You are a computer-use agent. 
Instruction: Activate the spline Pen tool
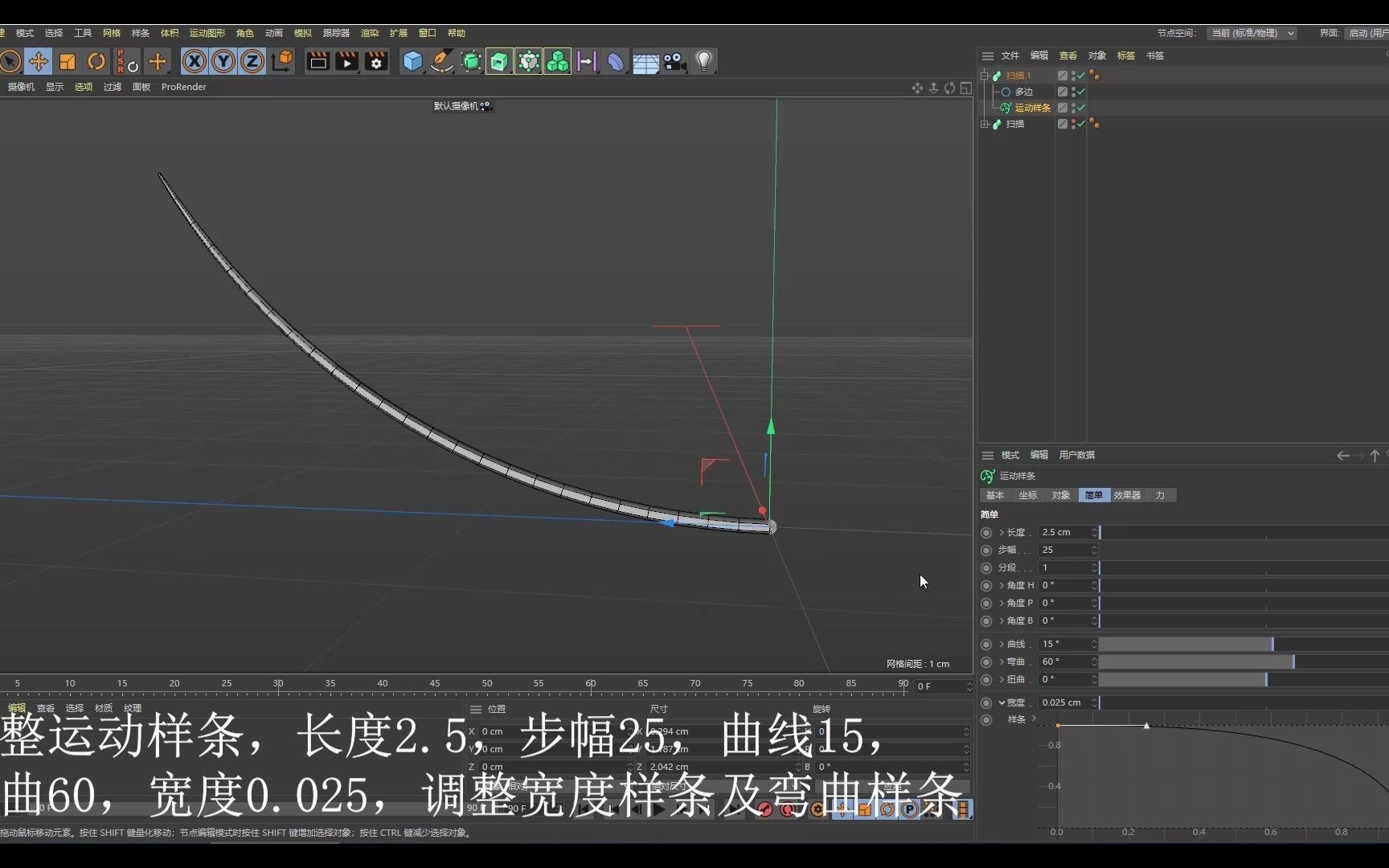click(x=441, y=61)
